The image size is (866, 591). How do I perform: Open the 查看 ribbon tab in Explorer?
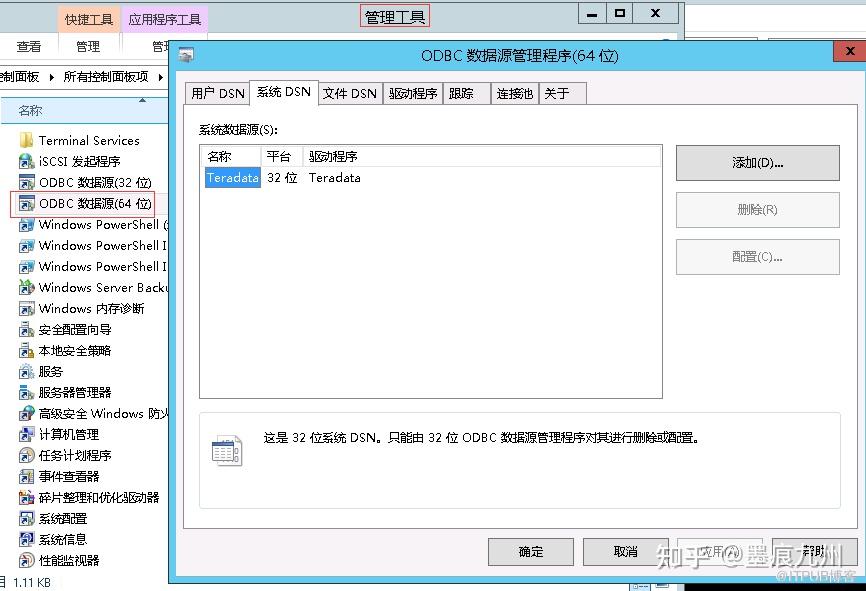(x=29, y=46)
